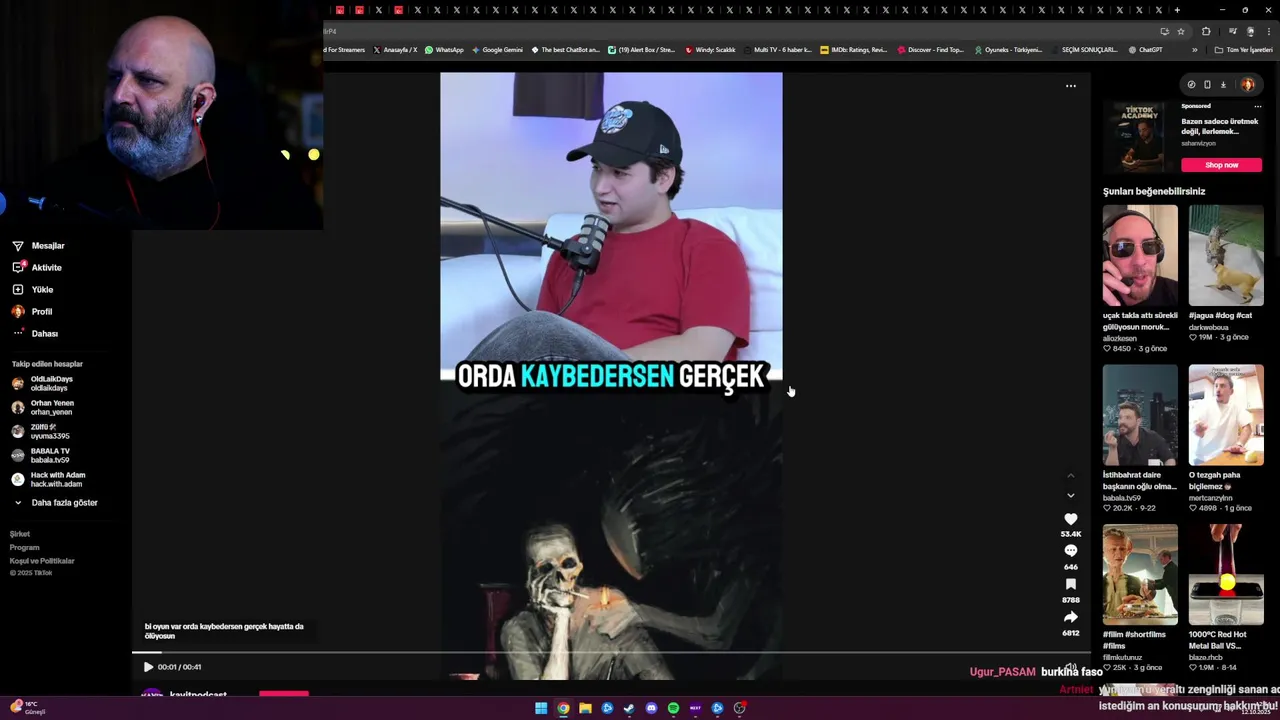The image size is (1280, 720).
Task: Bookmark the video to favorites
Action: pos(1071,584)
